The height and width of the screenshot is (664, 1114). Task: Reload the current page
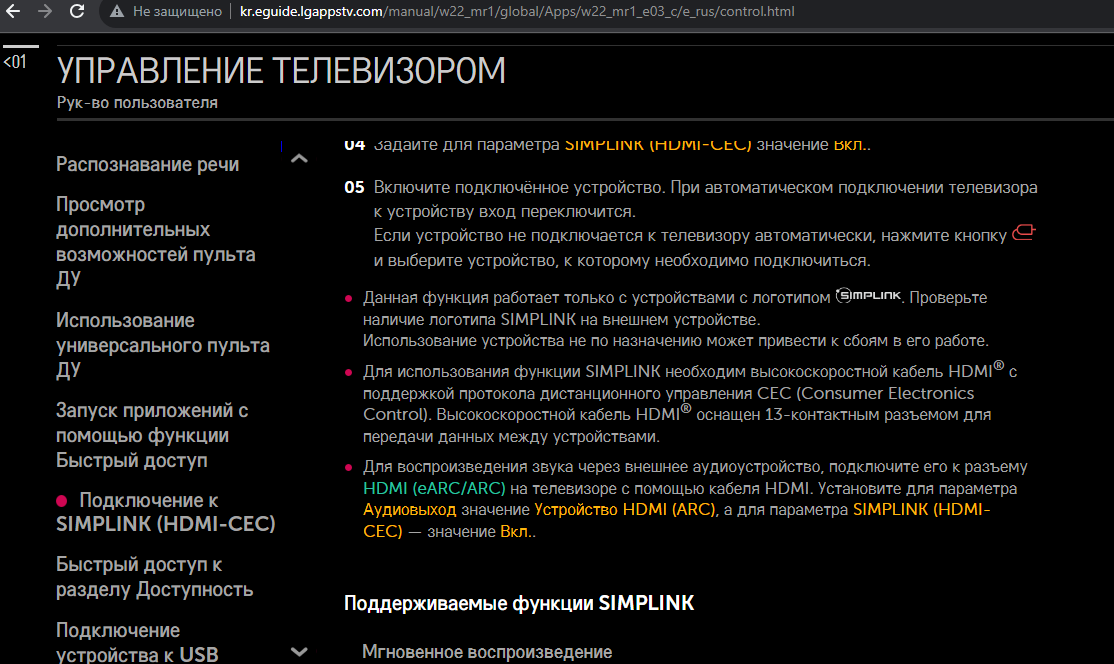77,13
